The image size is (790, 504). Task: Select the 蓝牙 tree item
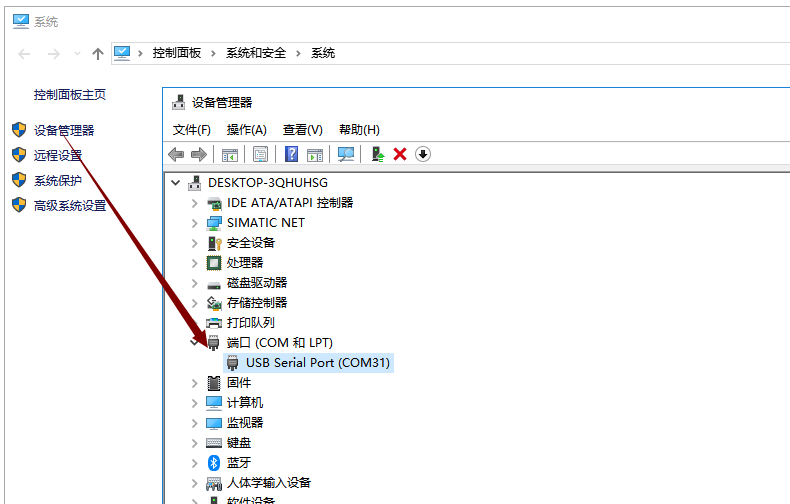pyautogui.click(x=238, y=463)
